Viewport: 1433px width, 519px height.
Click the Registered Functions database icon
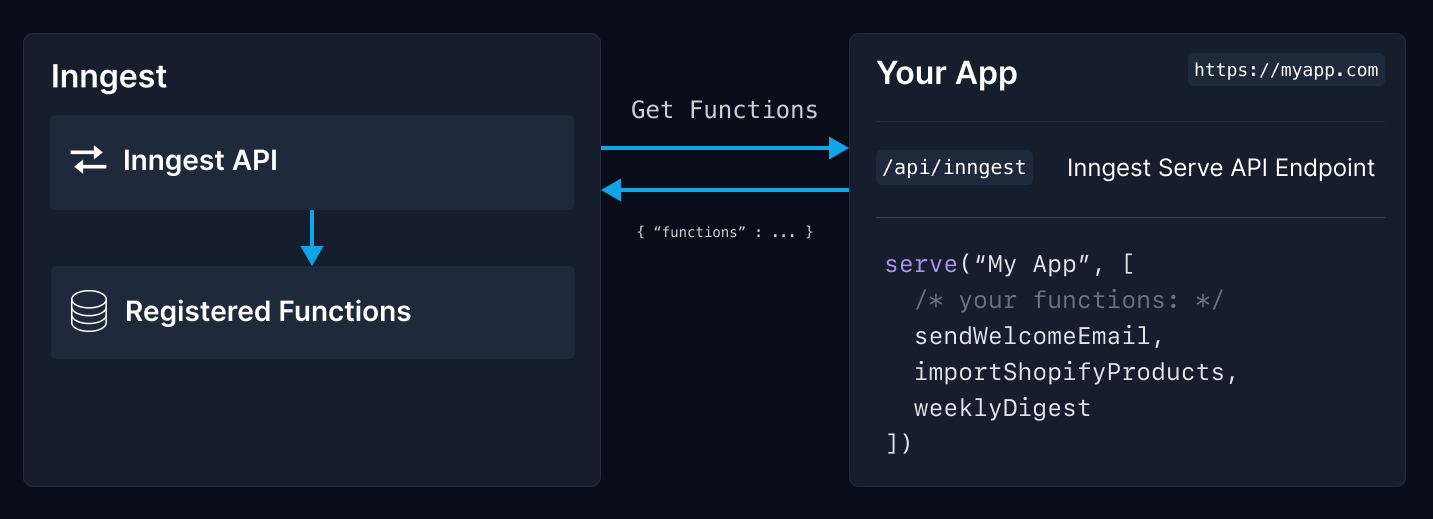89,311
